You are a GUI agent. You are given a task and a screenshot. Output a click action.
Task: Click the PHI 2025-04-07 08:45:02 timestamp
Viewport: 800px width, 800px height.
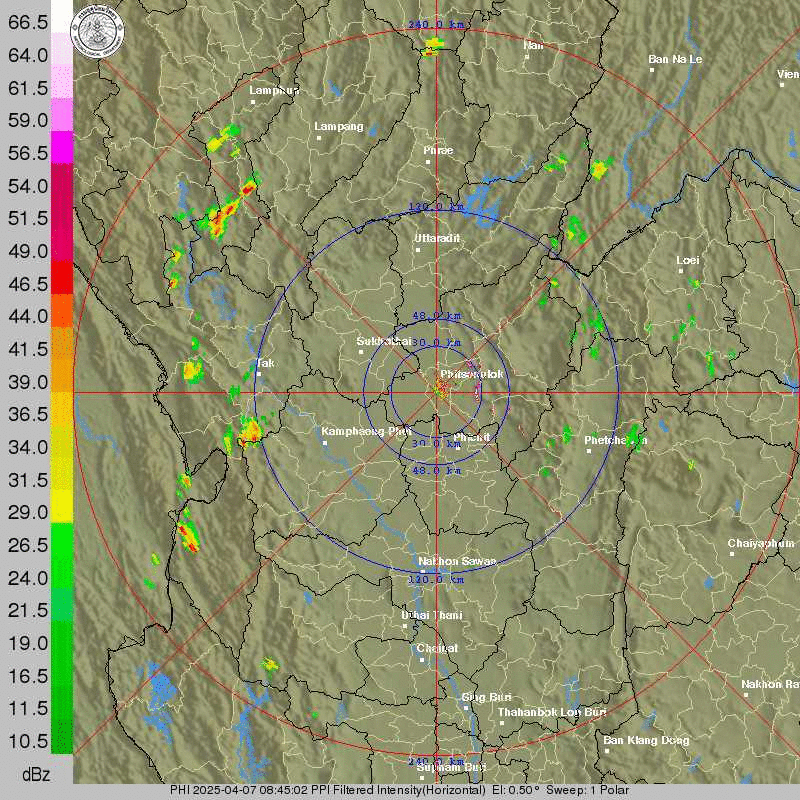click(239, 790)
